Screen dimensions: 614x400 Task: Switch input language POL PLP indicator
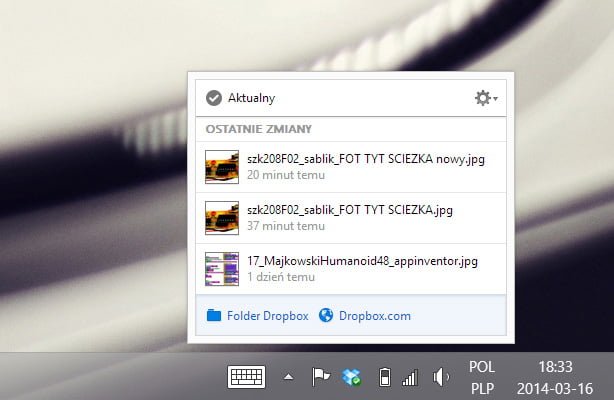pos(482,378)
